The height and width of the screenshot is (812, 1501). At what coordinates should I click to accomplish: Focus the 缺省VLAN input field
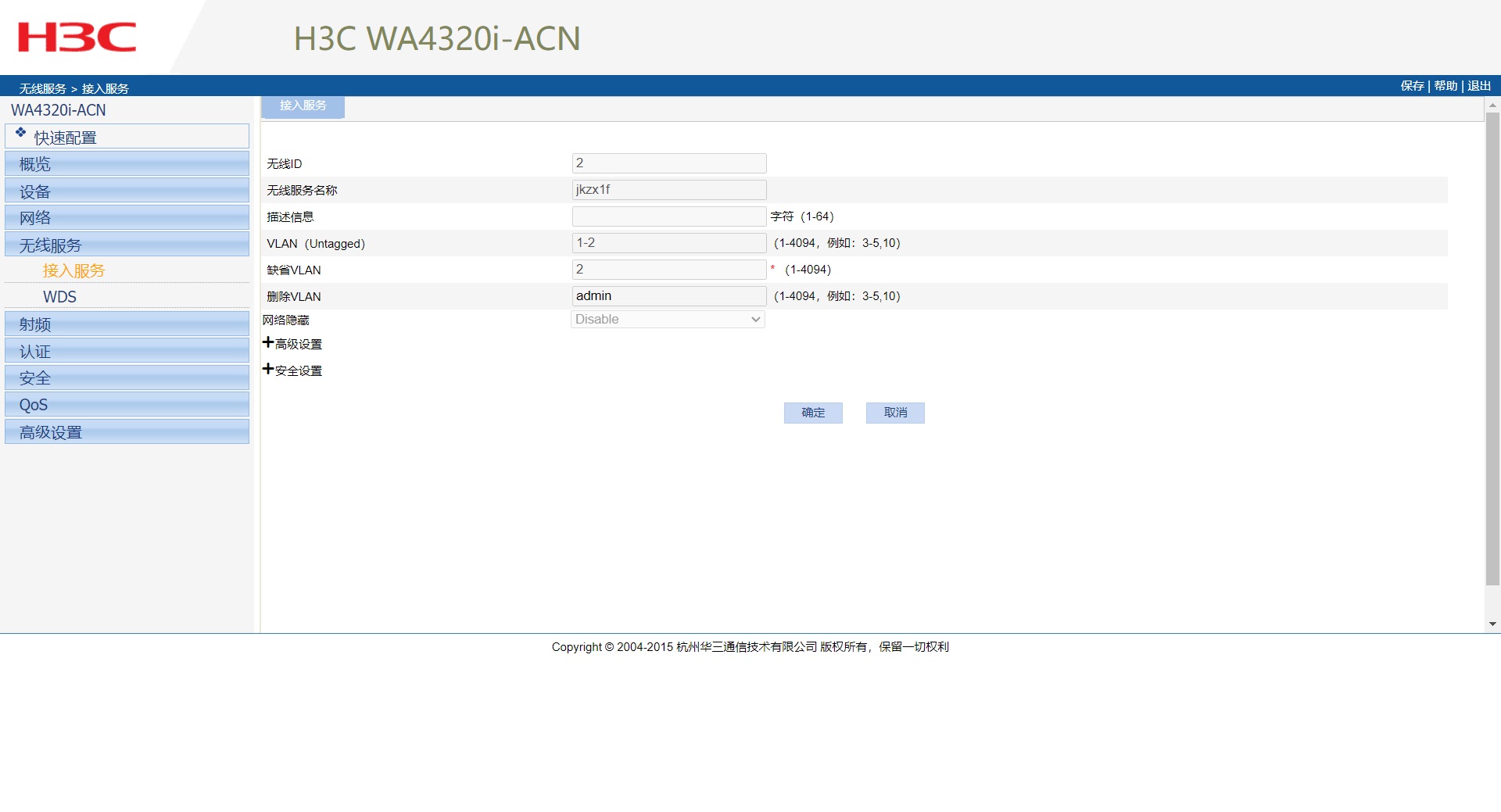(669, 269)
